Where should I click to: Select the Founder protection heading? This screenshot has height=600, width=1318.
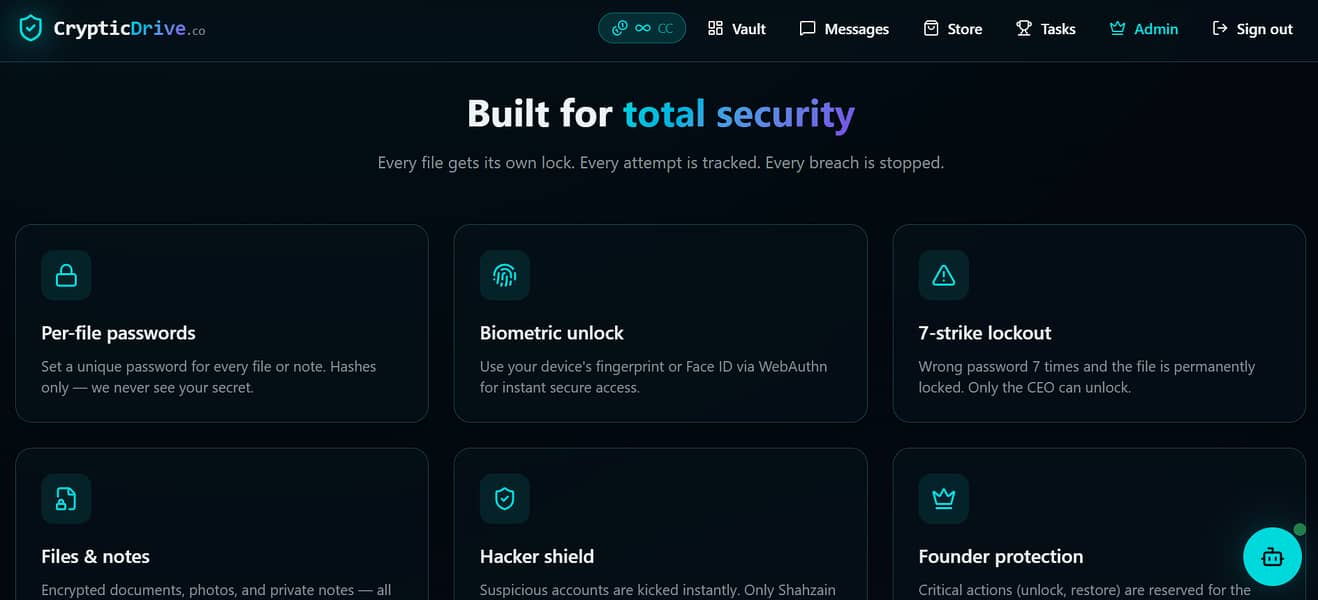pos(1001,557)
